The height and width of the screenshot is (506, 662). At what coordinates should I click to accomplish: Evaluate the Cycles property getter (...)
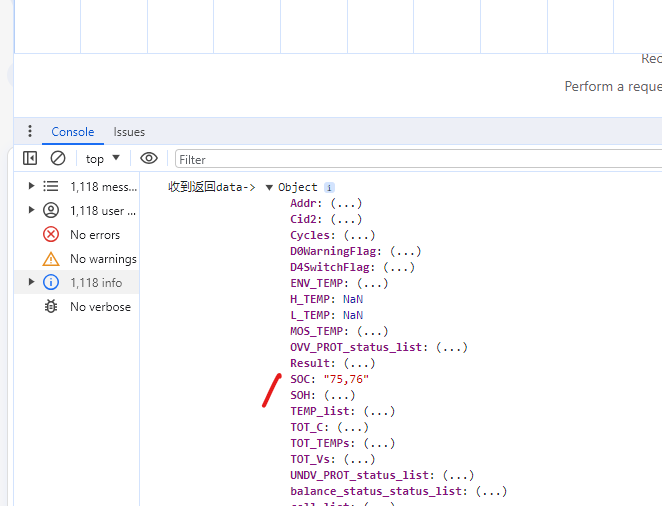tap(359, 235)
